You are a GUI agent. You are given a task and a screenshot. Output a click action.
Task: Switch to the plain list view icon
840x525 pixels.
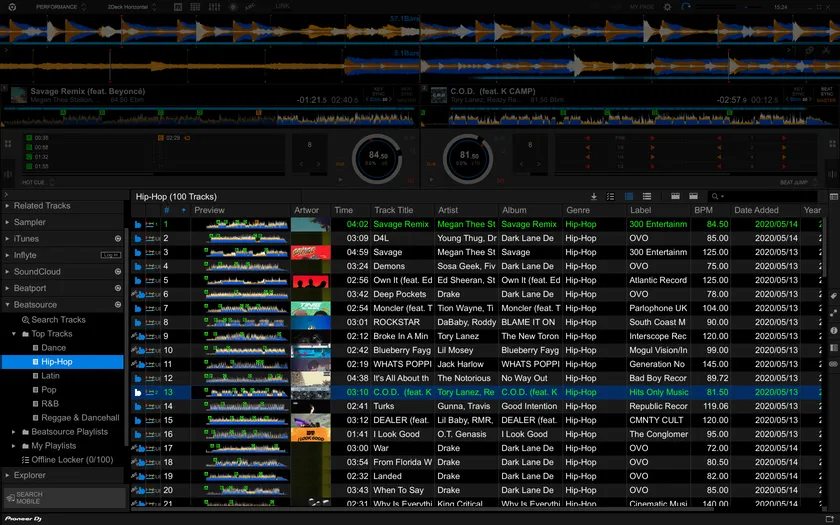(x=647, y=197)
